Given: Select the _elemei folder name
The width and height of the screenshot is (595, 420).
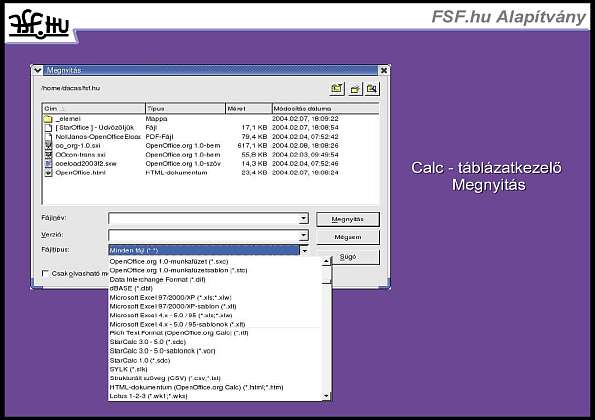Looking at the screenshot, I should pos(68,119).
